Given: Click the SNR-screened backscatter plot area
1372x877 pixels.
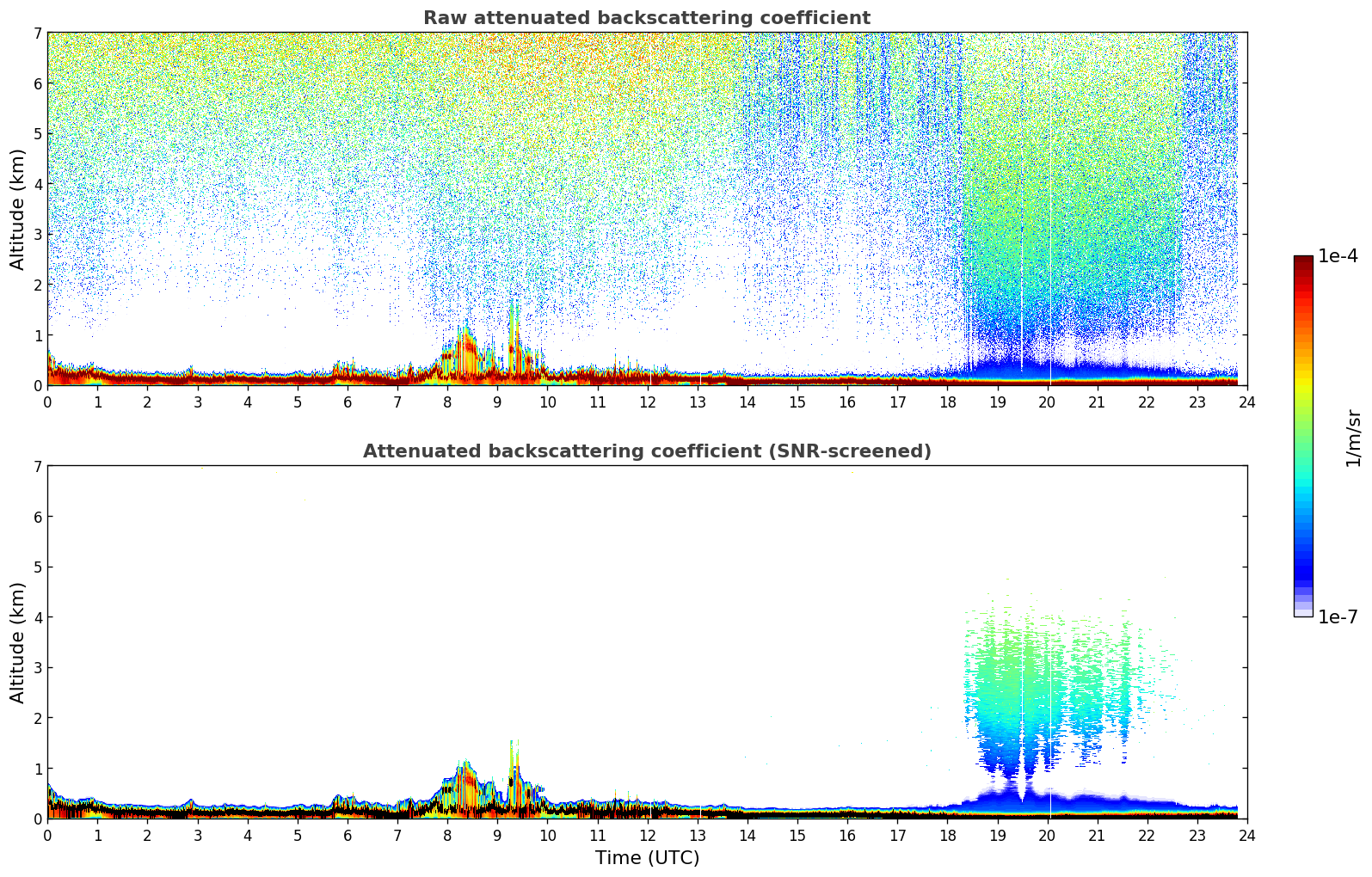Looking at the screenshot, I should [x=647, y=642].
